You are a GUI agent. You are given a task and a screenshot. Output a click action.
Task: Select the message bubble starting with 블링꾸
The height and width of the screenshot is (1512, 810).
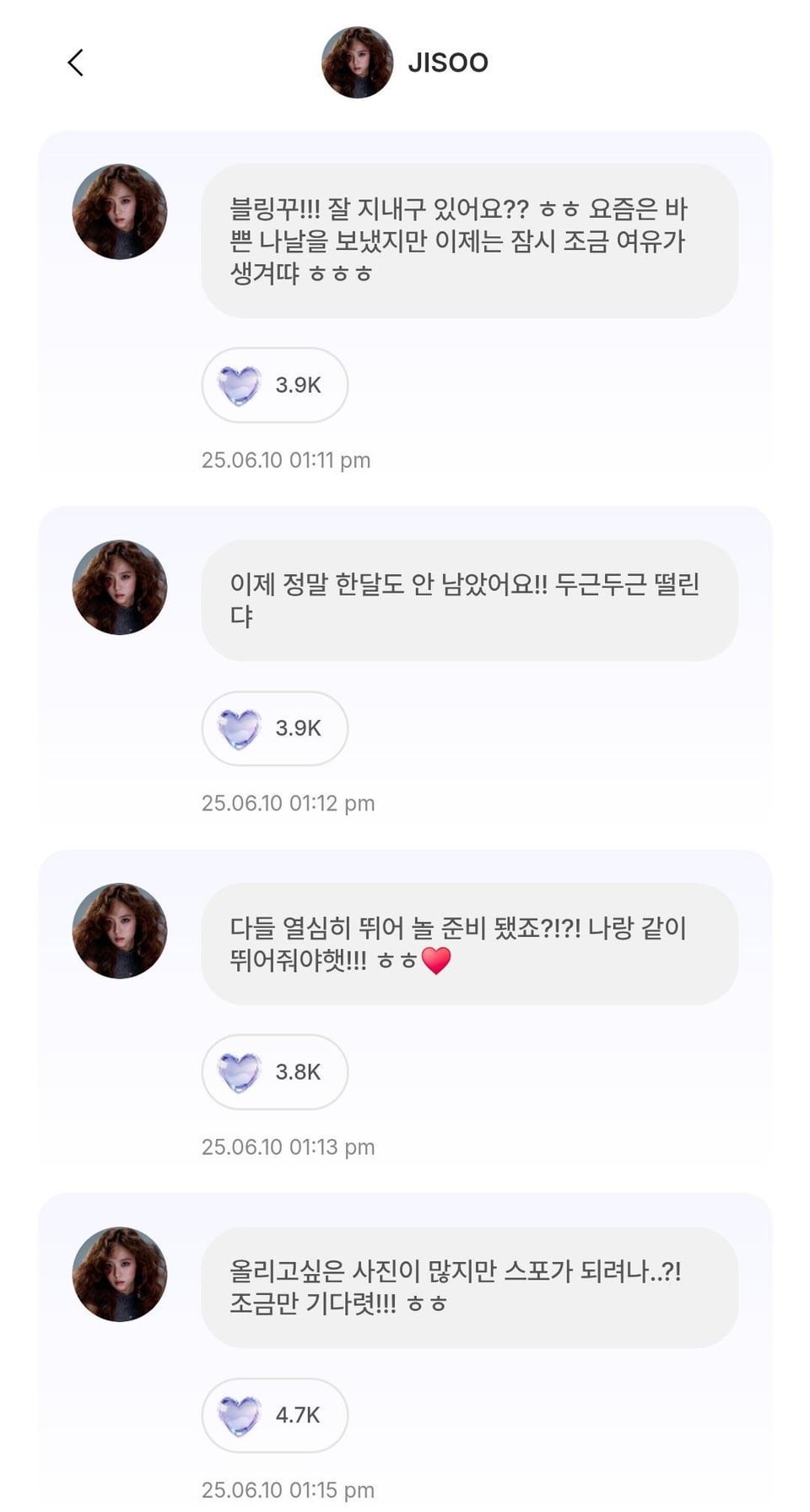pos(469,241)
